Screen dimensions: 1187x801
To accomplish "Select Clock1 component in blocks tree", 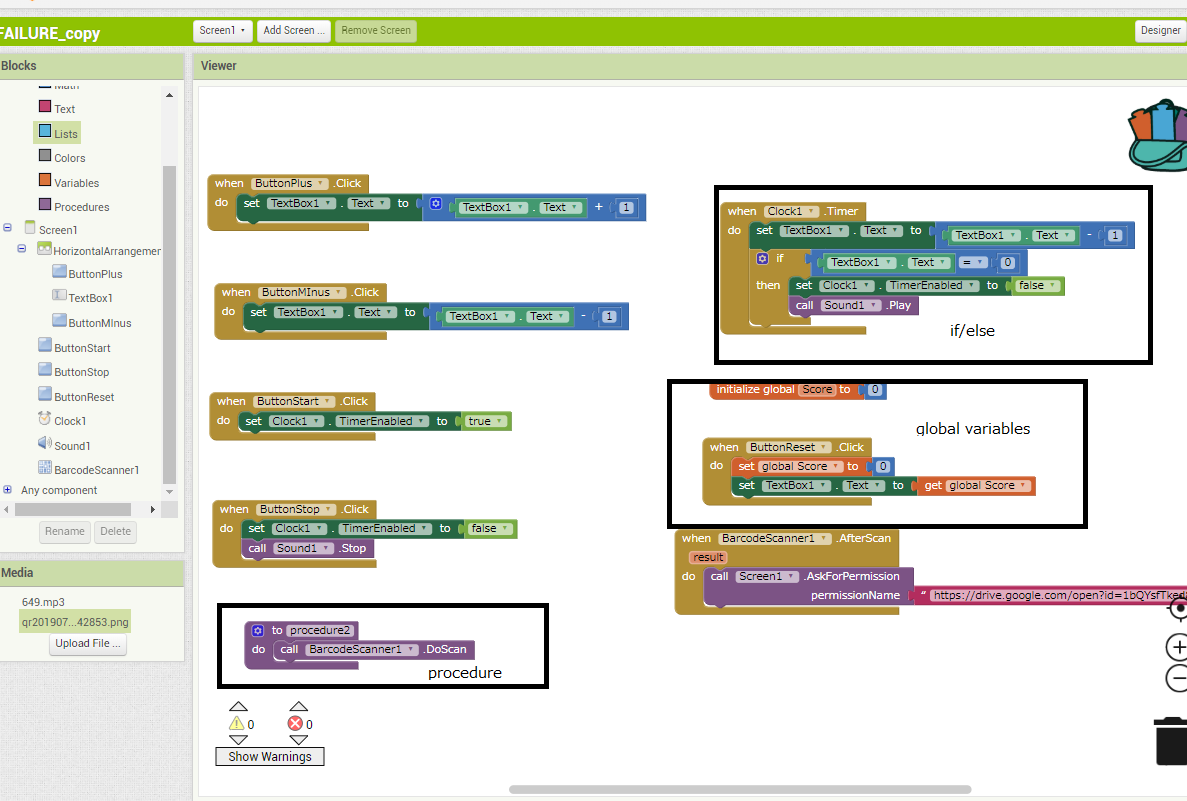I will (x=69, y=421).
